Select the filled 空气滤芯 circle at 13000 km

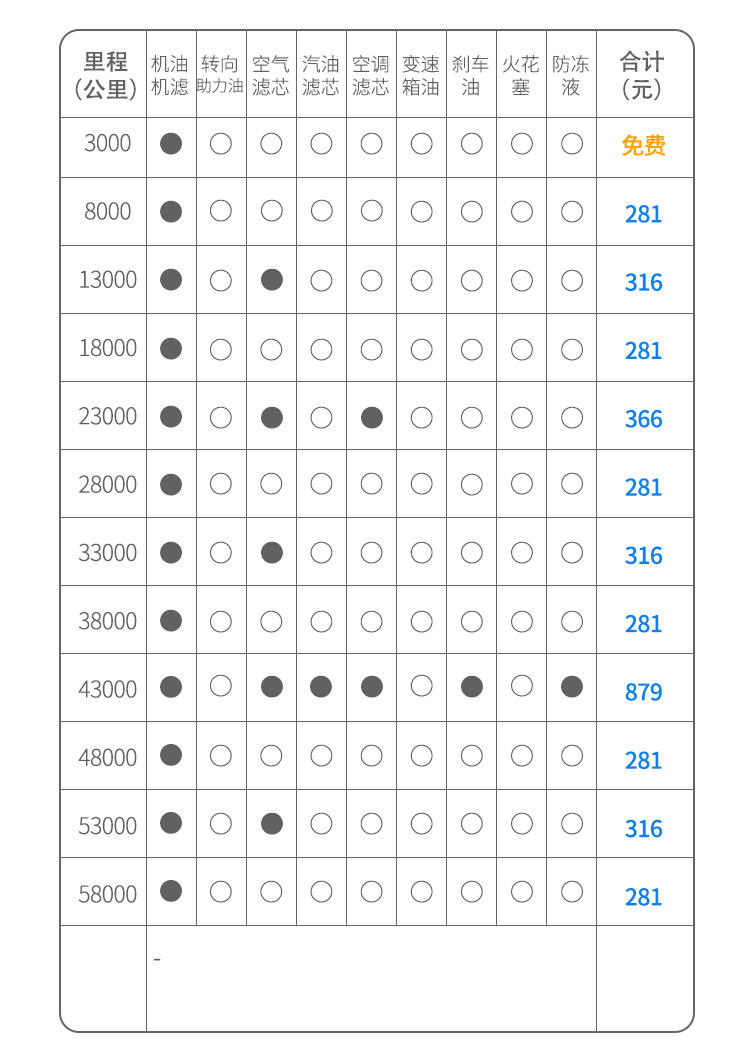tap(271, 279)
